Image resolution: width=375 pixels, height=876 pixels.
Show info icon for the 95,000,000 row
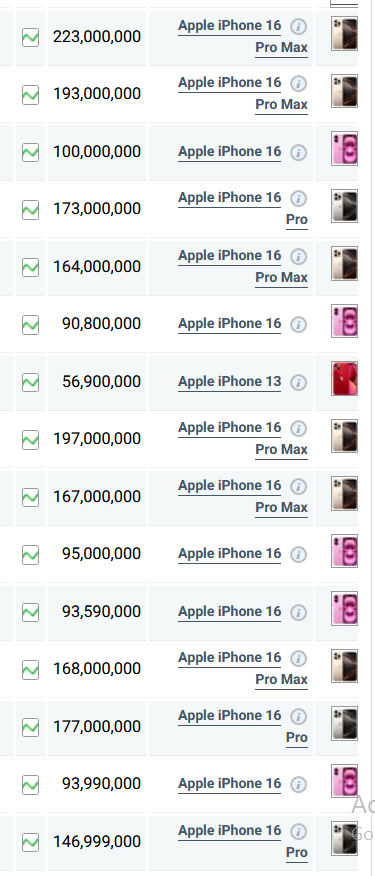click(x=299, y=555)
